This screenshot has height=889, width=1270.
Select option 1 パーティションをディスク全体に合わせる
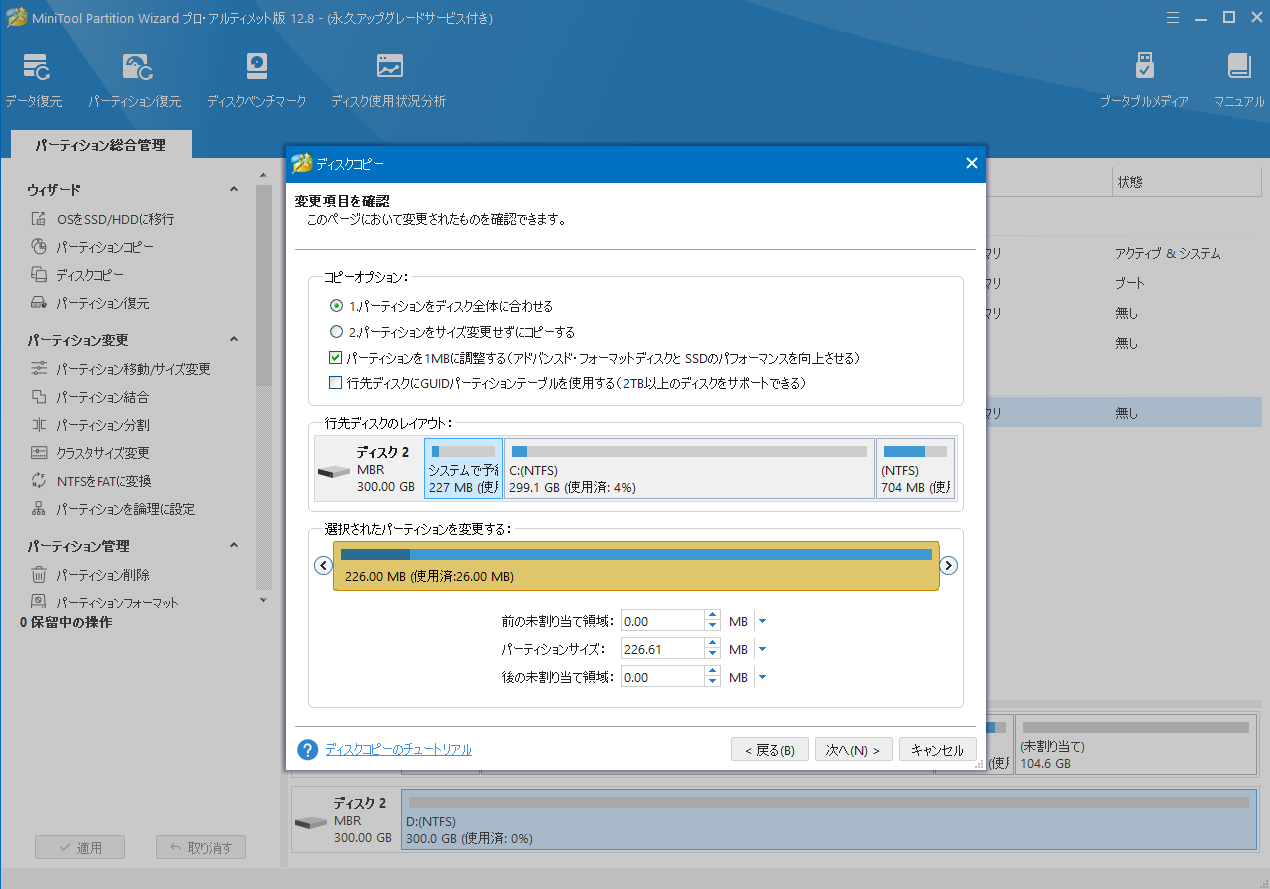[336, 306]
